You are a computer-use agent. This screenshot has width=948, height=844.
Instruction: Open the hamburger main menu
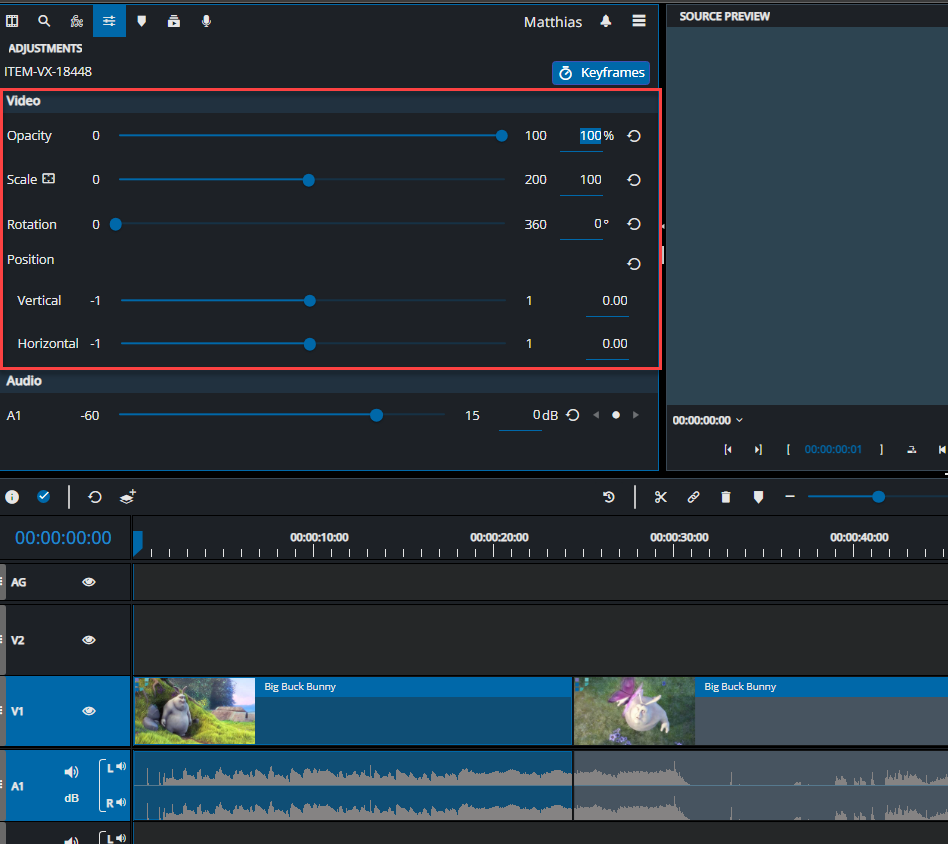coord(639,21)
